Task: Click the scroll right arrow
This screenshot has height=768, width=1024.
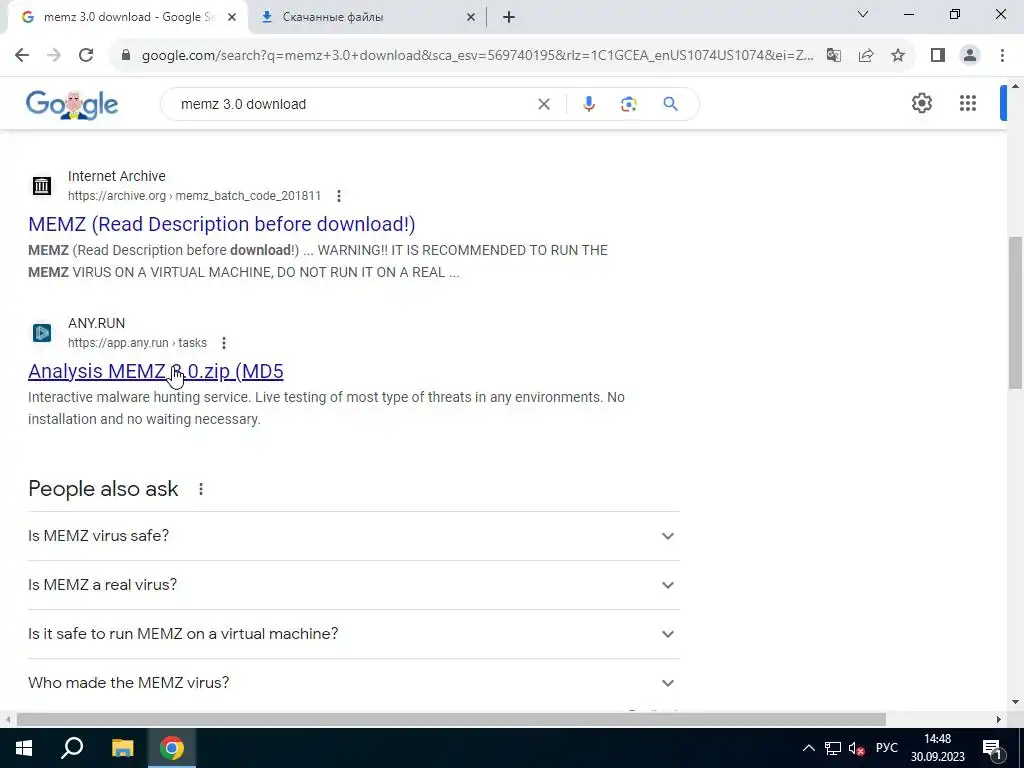Action: [999, 719]
